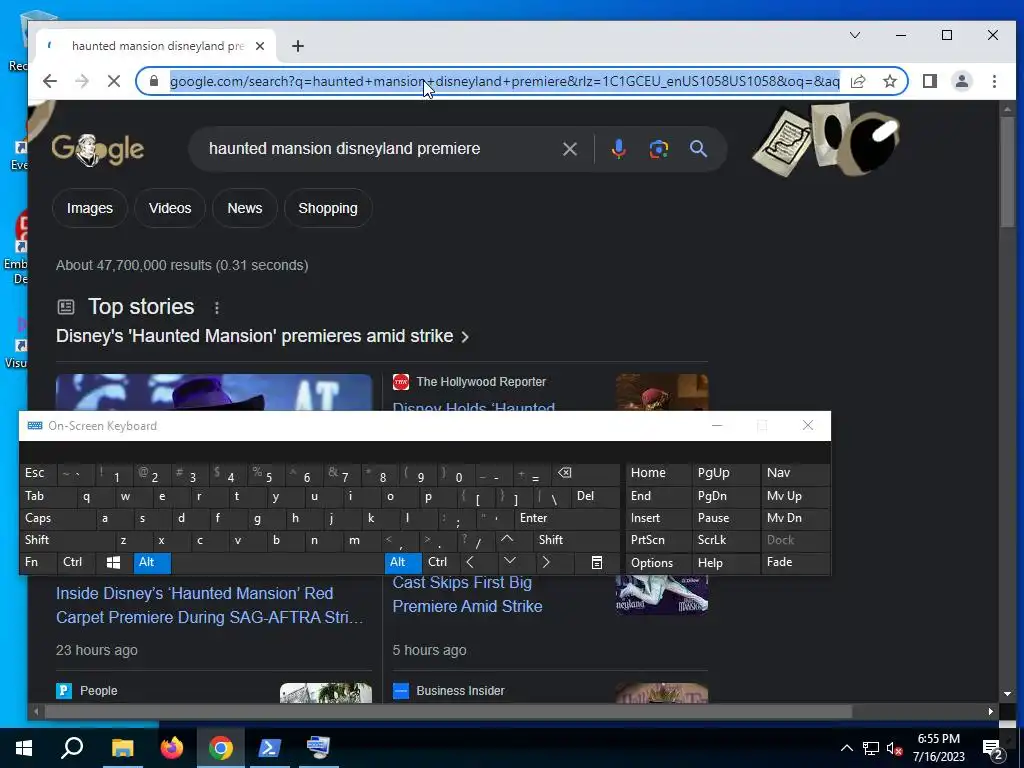Open Chrome side panel icon
This screenshot has width=1024, height=768.
click(929, 81)
